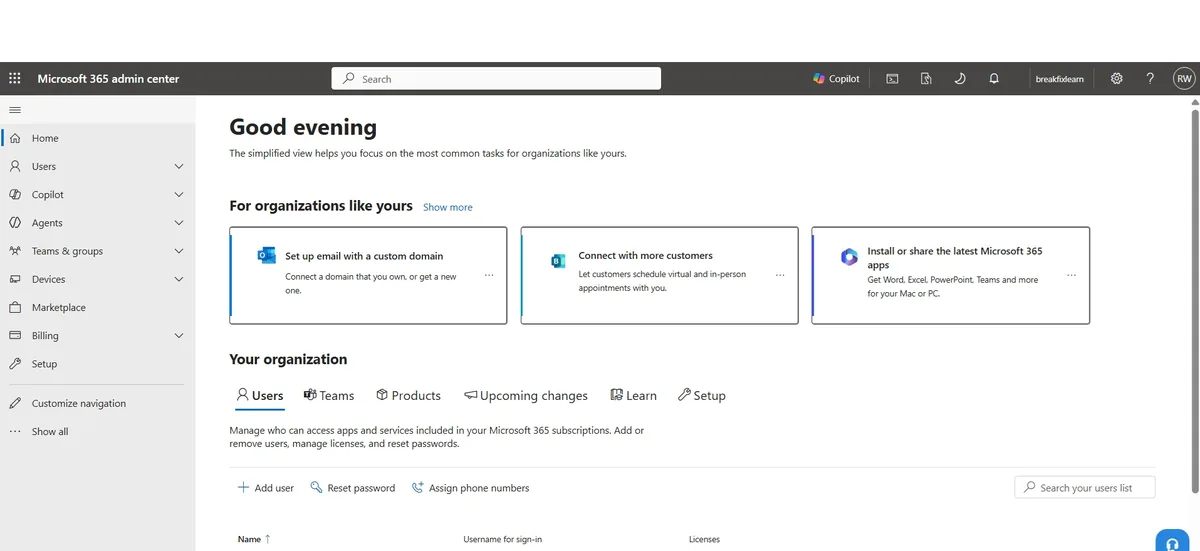Open Set up email with custom domain card
The height and width of the screenshot is (551, 1200).
point(368,275)
